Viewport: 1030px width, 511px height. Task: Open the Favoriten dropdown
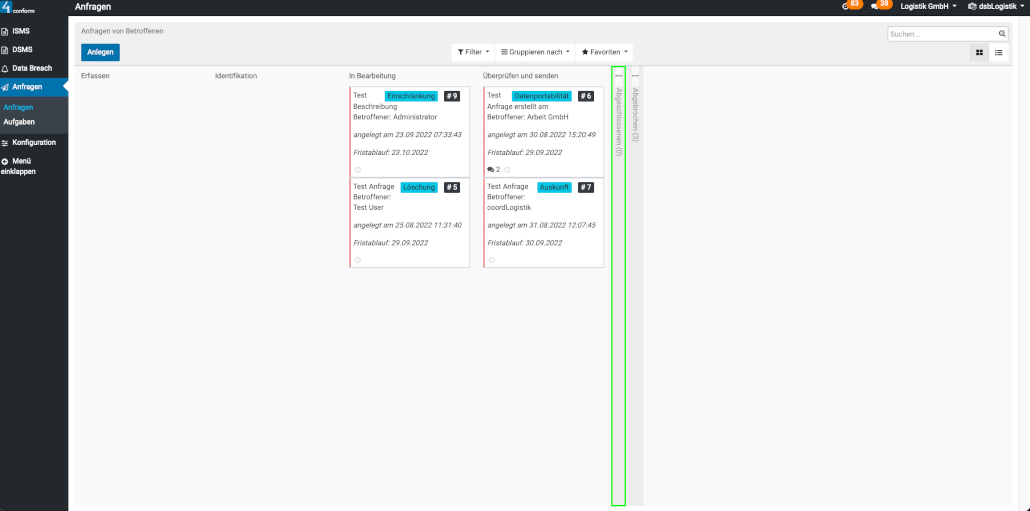605,52
